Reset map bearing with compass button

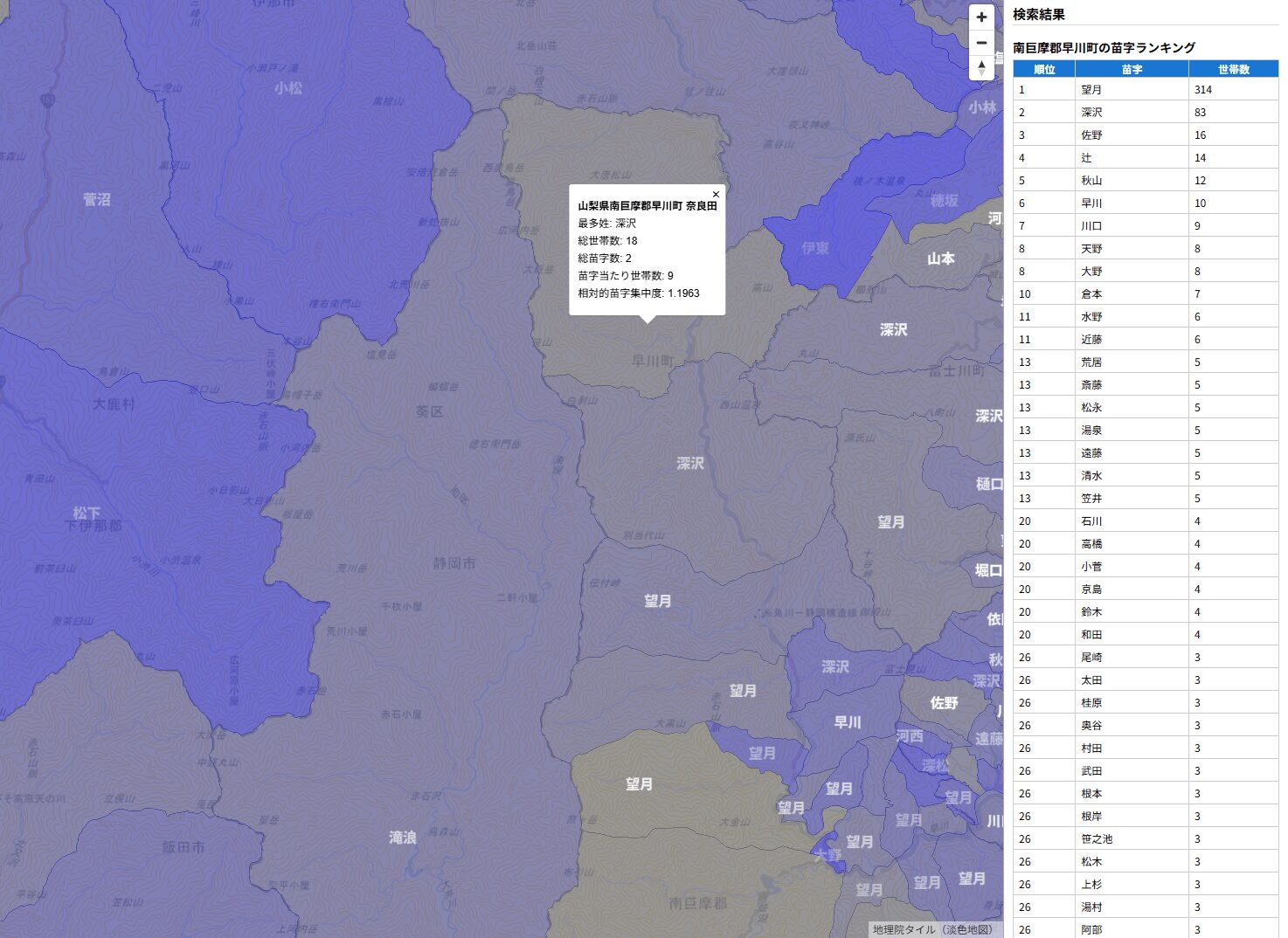[x=981, y=68]
